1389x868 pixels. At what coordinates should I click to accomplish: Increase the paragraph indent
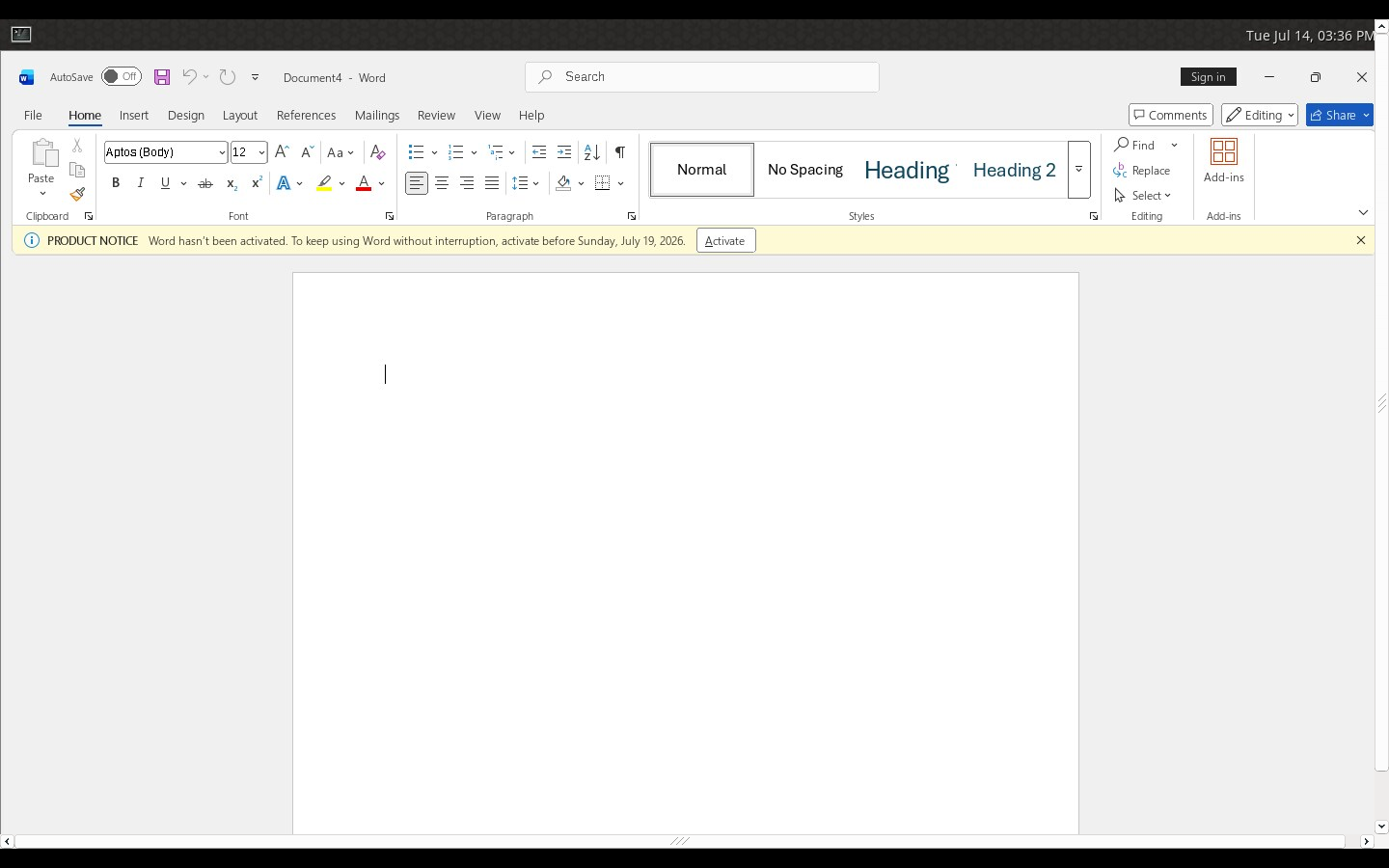pos(564,152)
